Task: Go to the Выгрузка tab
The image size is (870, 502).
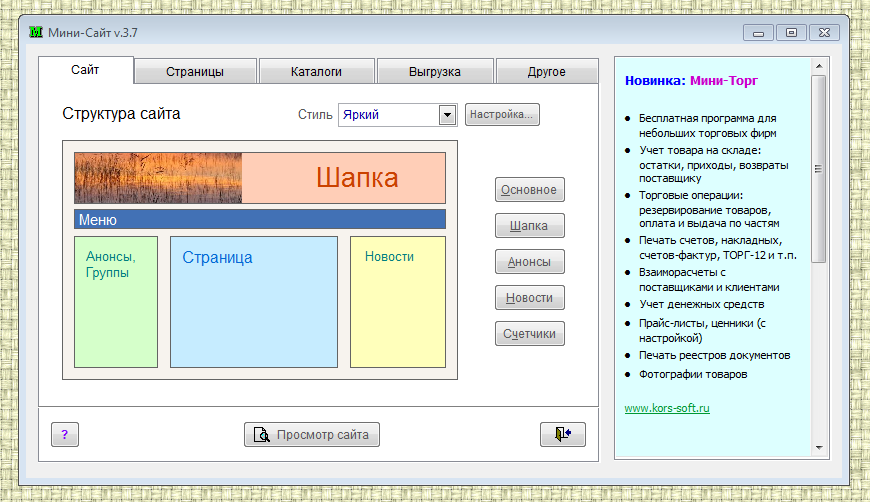Action: 435,72
